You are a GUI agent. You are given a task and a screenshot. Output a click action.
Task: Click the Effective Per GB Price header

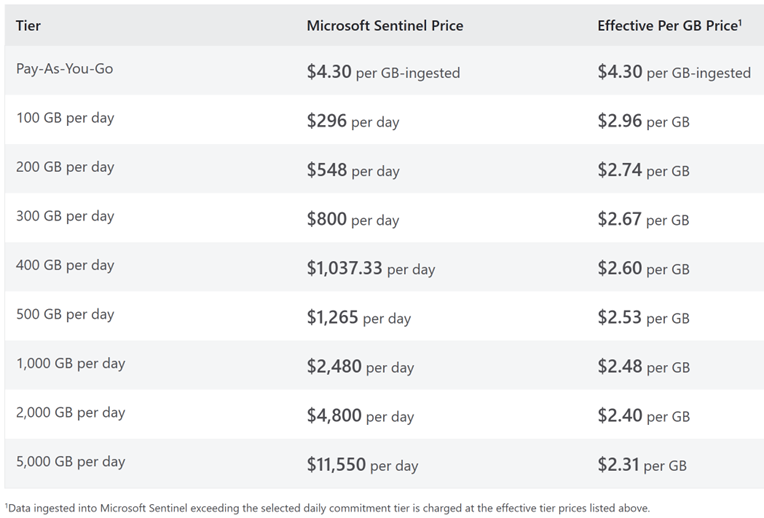click(x=668, y=25)
